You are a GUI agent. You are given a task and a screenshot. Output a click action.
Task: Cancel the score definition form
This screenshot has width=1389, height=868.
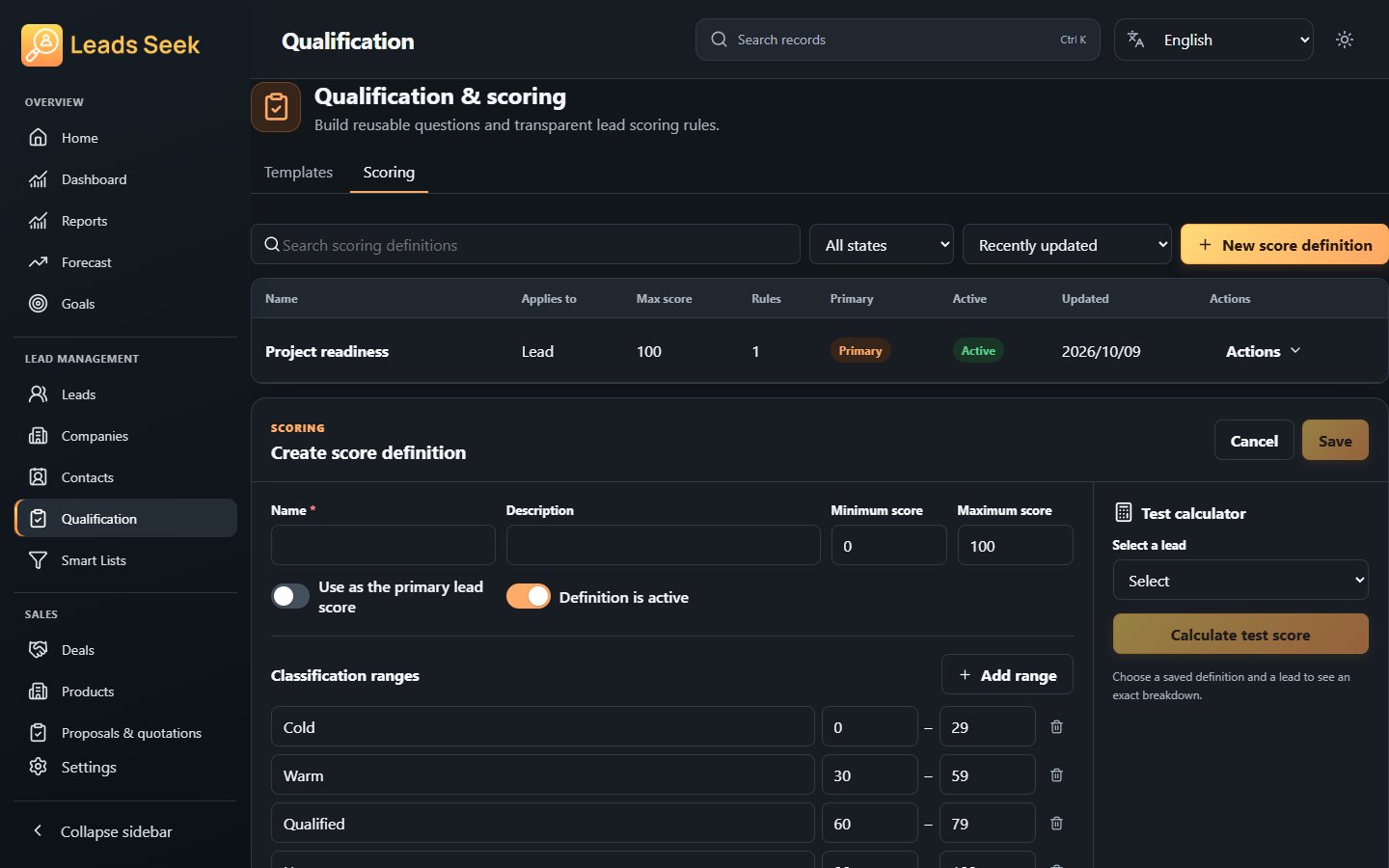pos(1254,441)
